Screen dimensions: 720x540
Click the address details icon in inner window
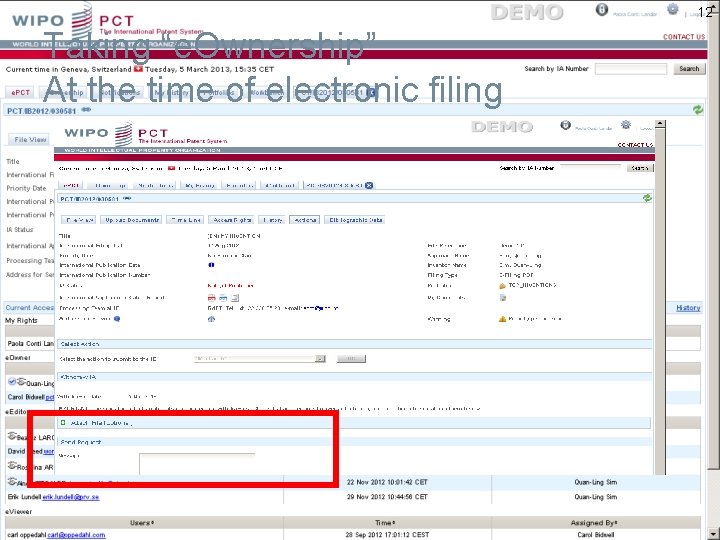(211, 319)
